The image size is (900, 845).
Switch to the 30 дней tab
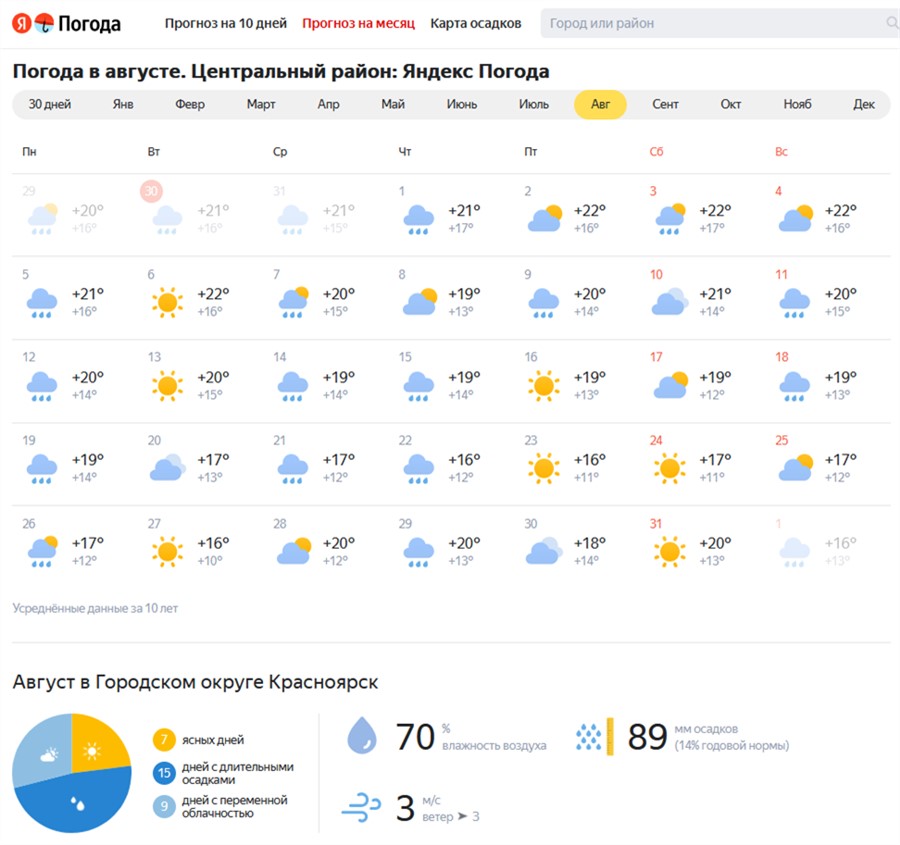(x=50, y=105)
